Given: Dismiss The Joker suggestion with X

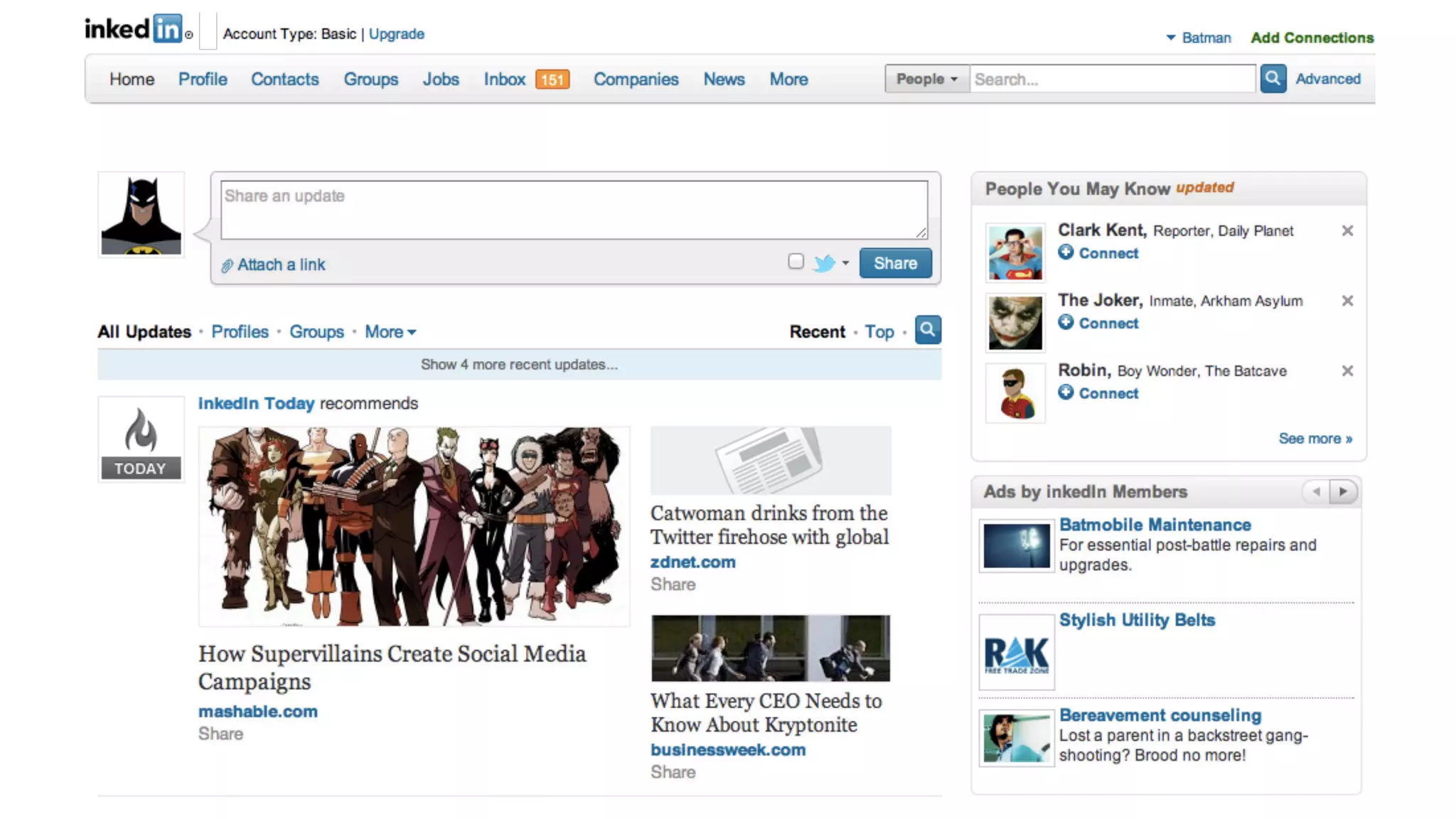Looking at the screenshot, I should [1347, 301].
